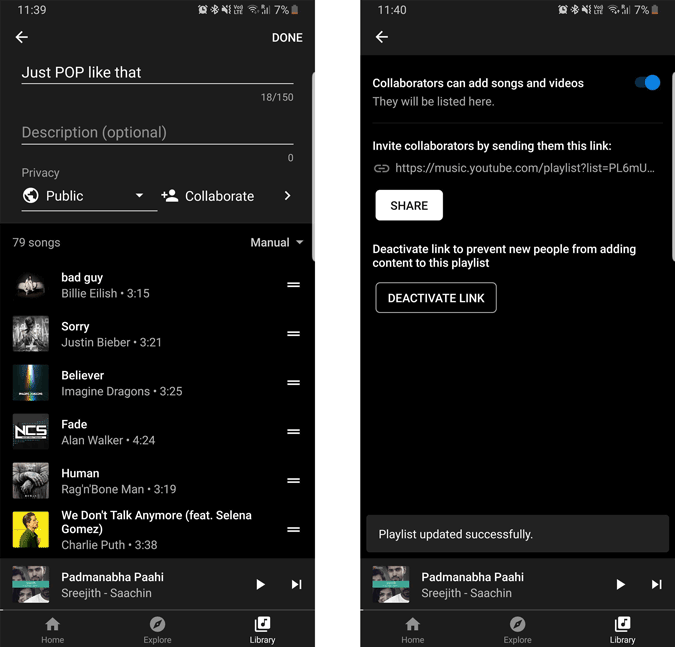This screenshot has height=647, width=675.
Task: Edit the playlist title Just POP like that
Action: pyautogui.click(x=157, y=72)
